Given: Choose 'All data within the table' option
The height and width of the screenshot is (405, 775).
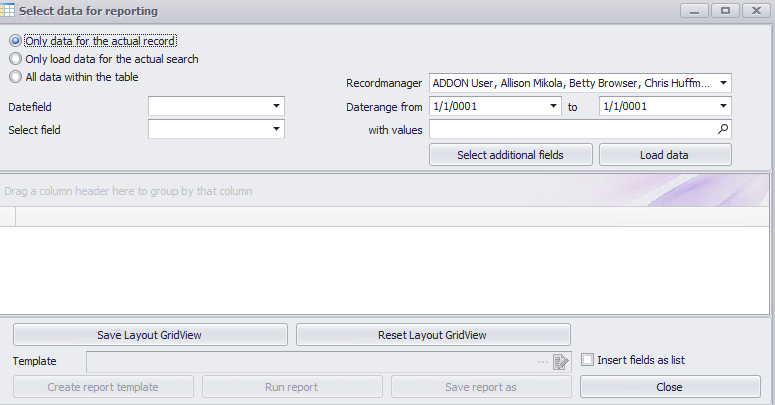Looking at the screenshot, I should click(15, 77).
